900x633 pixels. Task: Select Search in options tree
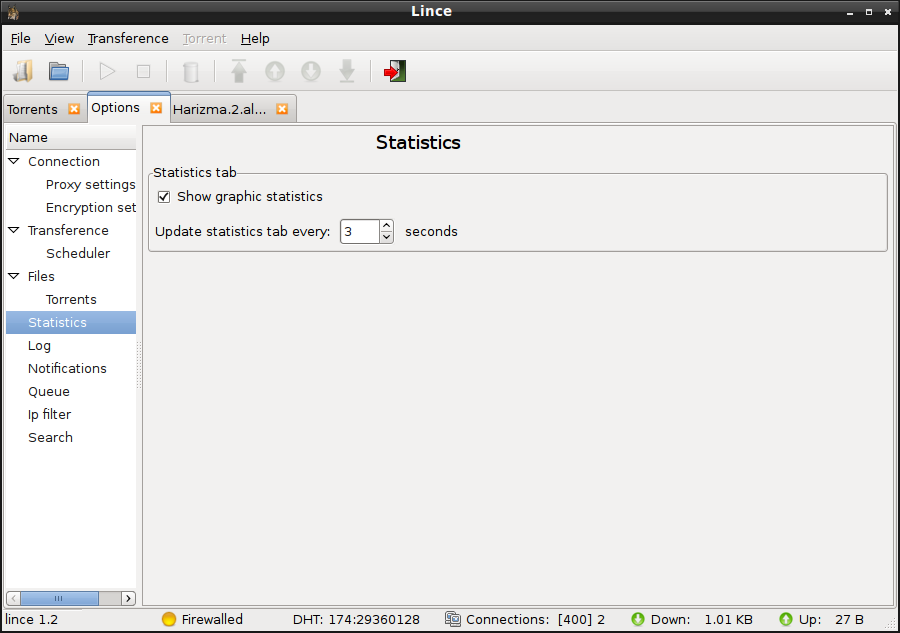pyautogui.click(x=51, y=437)
